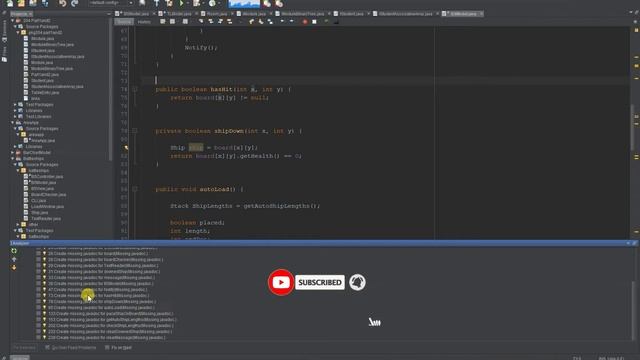This screenshot has height=360, width=640.
Task: Run the project with the green play icon
Action: pyautogui.click(x=181, y=3)
